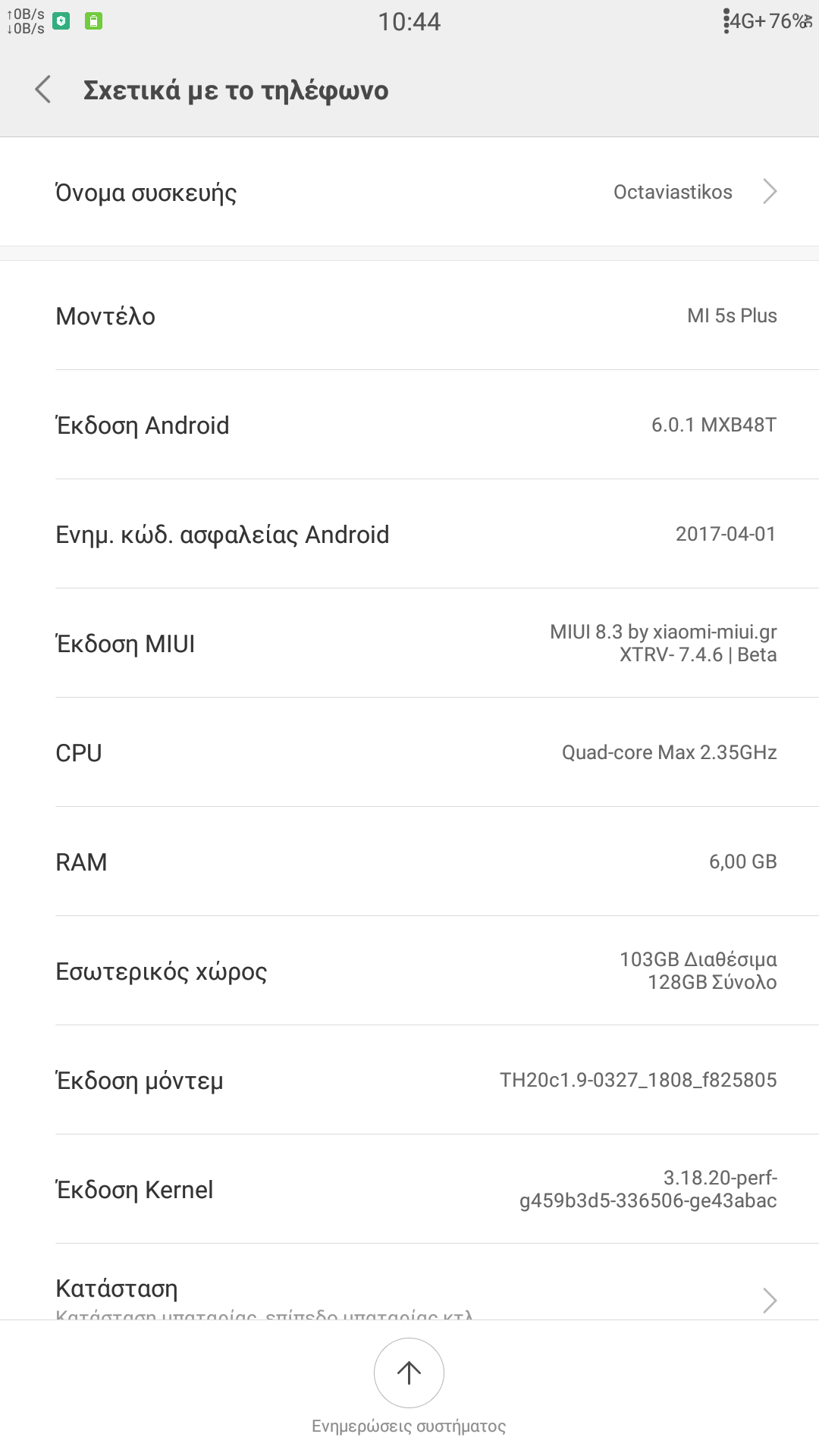Image resolution: width=819 pixels, height=1456 pixels.
Task: Tap the Μοντέλο MI 5s Plus row
Action: [409, 315]
